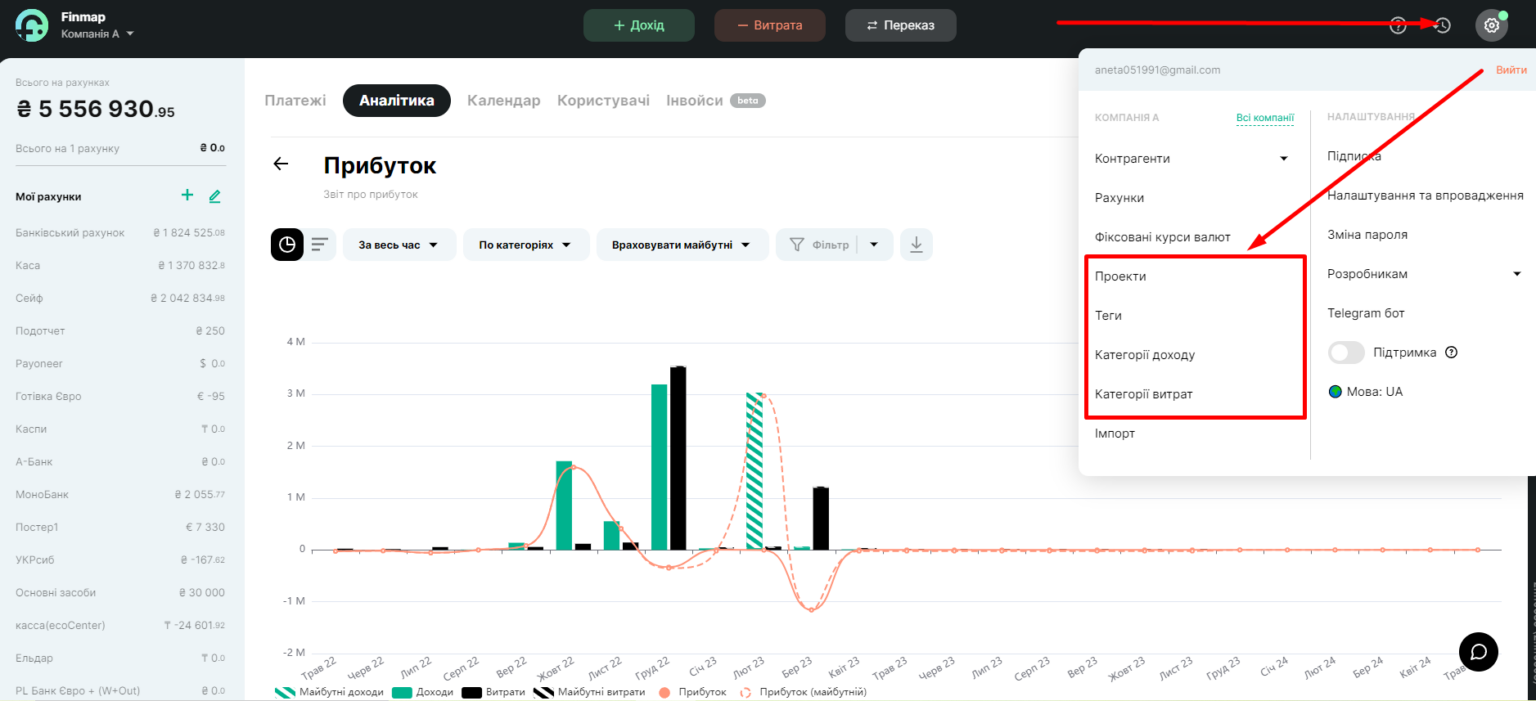The width and height of the screenshot is (1536, 701).
Task: Click the Проекти menu entry
Action: pos(1121,276)
